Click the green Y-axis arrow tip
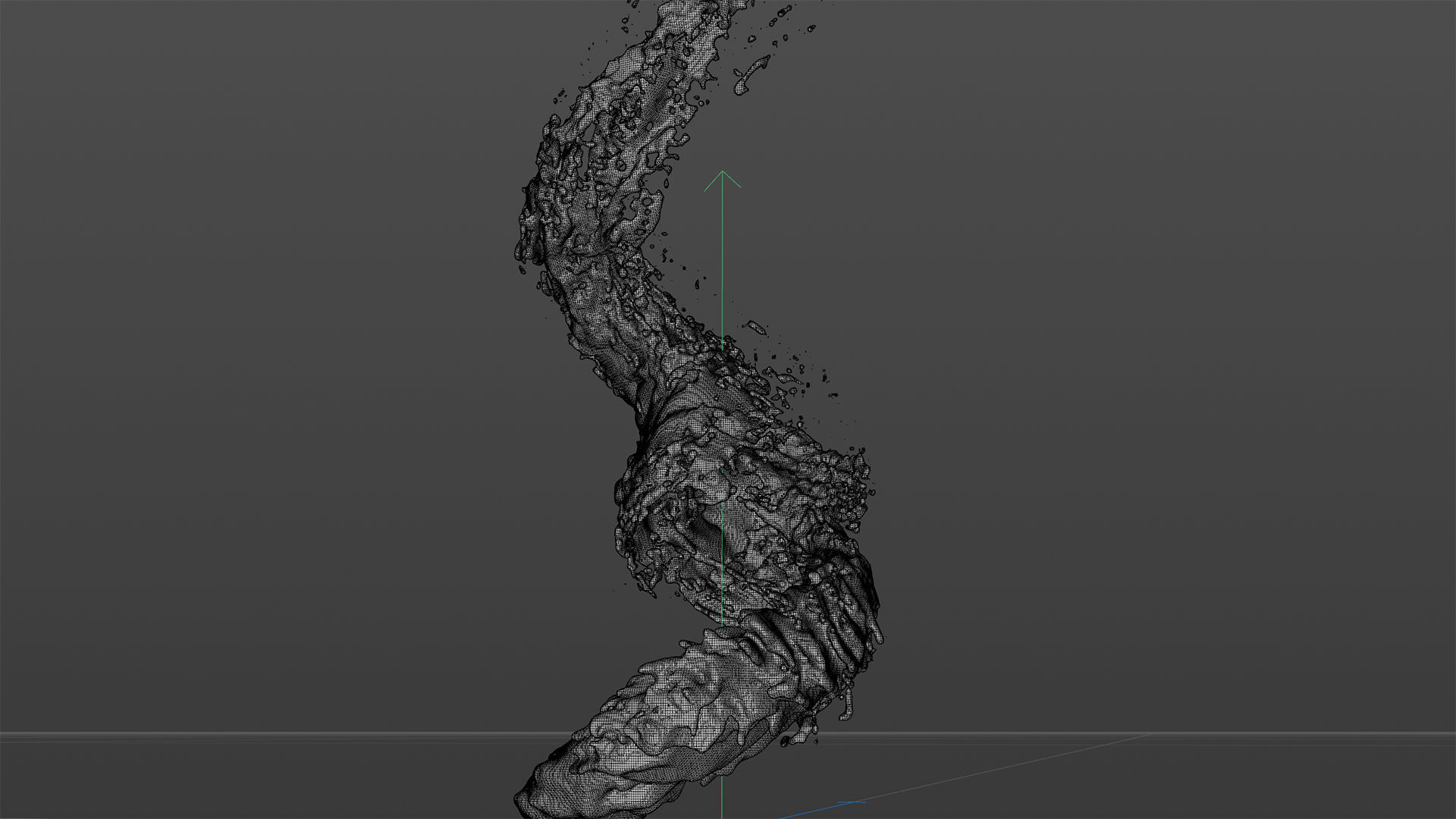The width and height of the screenshot is (1456, 819). [x=722, y=180]
